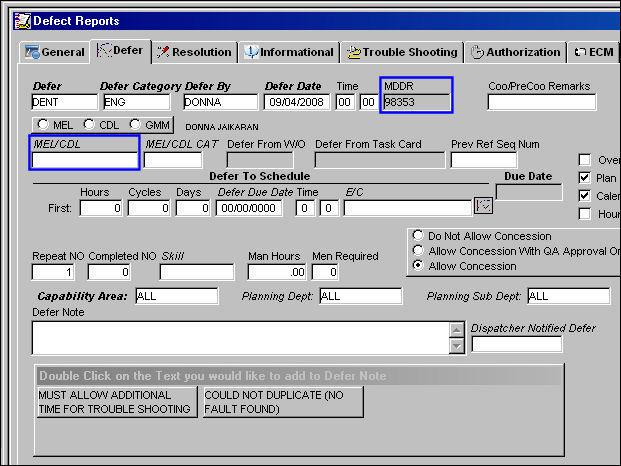Click the MEL/CDL input field

[x=85, y=160]
